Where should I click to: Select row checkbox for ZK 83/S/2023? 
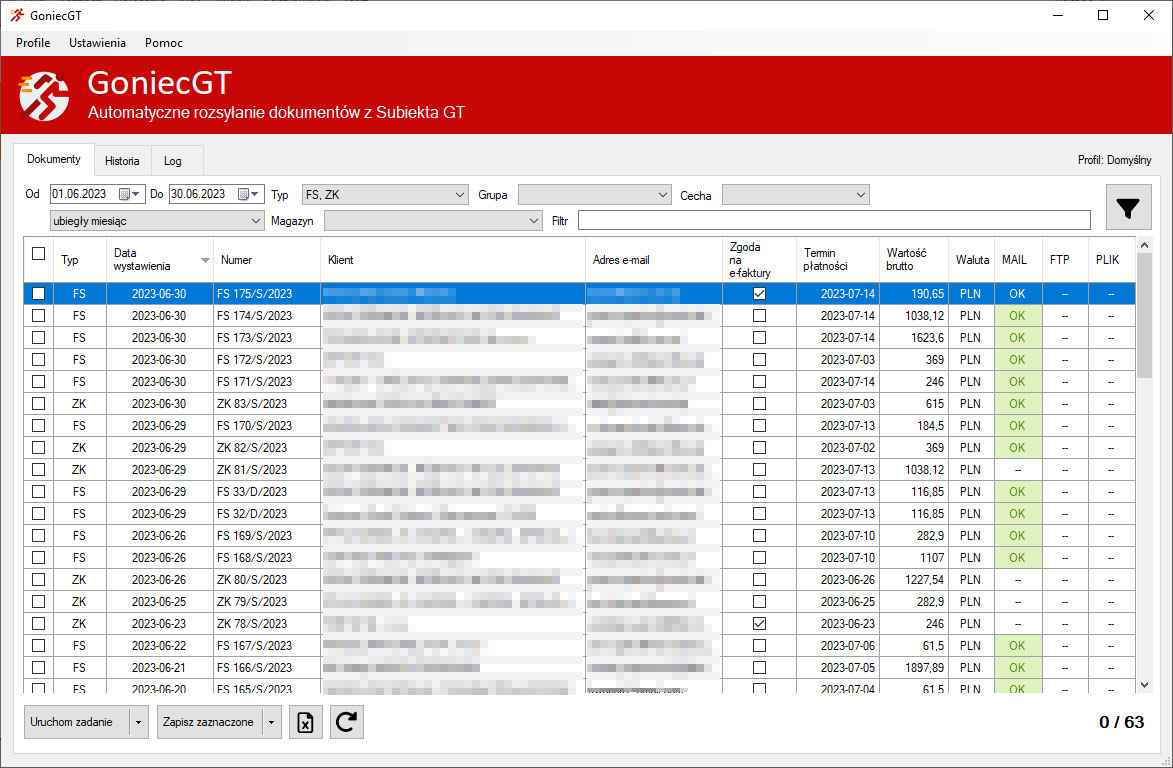39,404
